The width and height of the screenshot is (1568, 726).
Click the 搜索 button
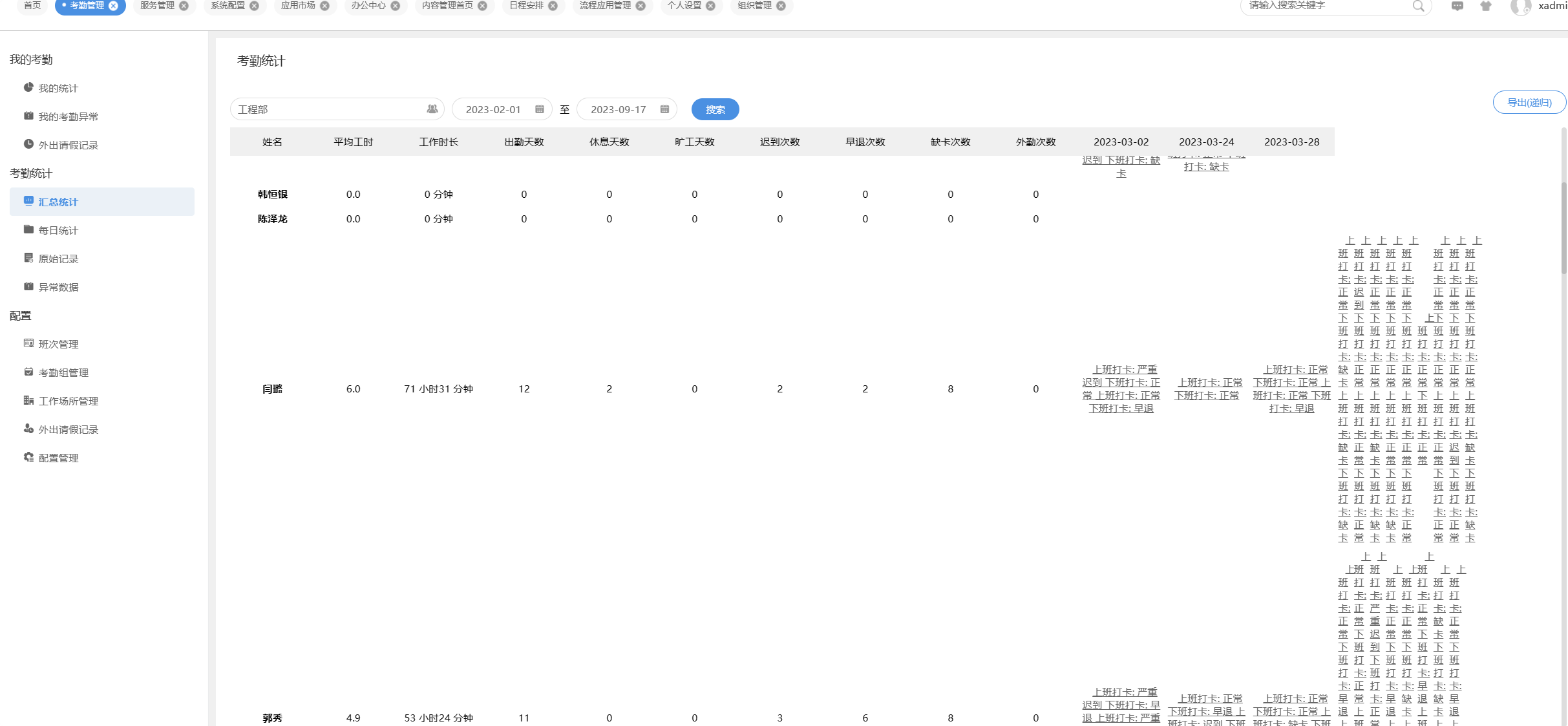(x=715, y=109)
